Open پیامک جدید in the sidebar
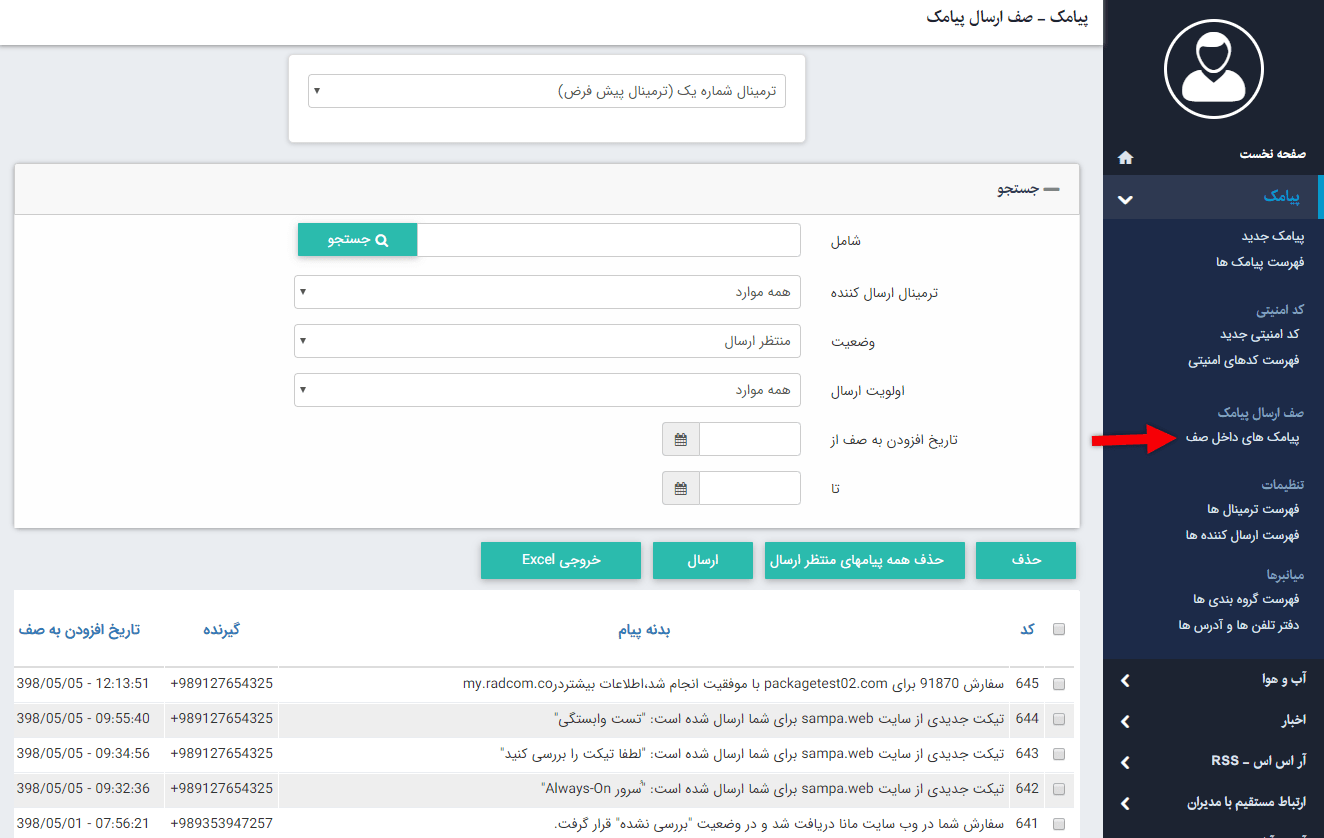Viewport: 1324px width, 838px height. [x=1270, y=236]
